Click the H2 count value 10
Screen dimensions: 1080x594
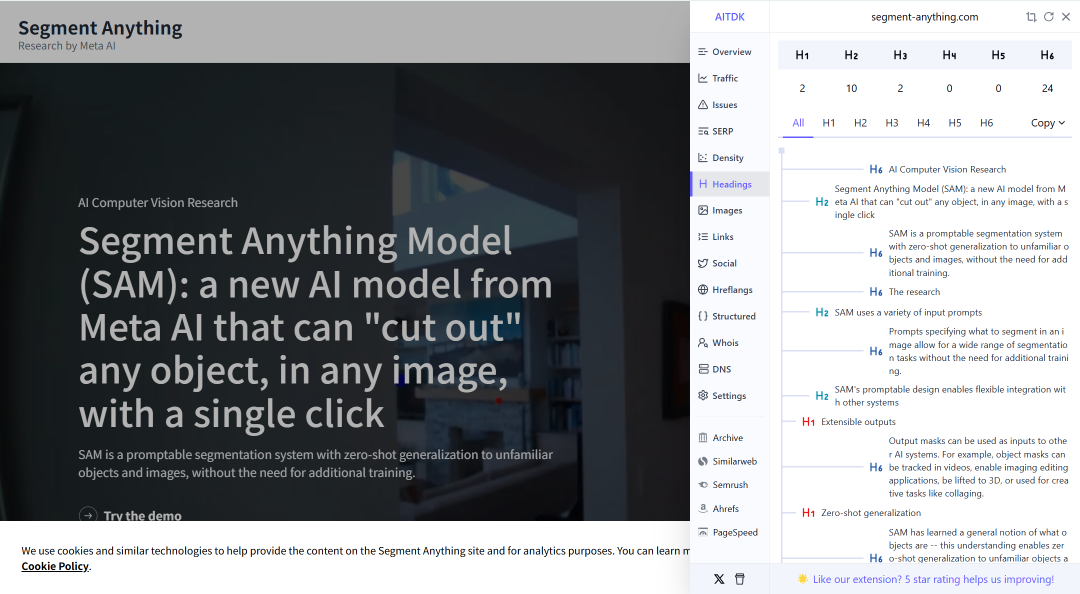click(x=851, y=88)
